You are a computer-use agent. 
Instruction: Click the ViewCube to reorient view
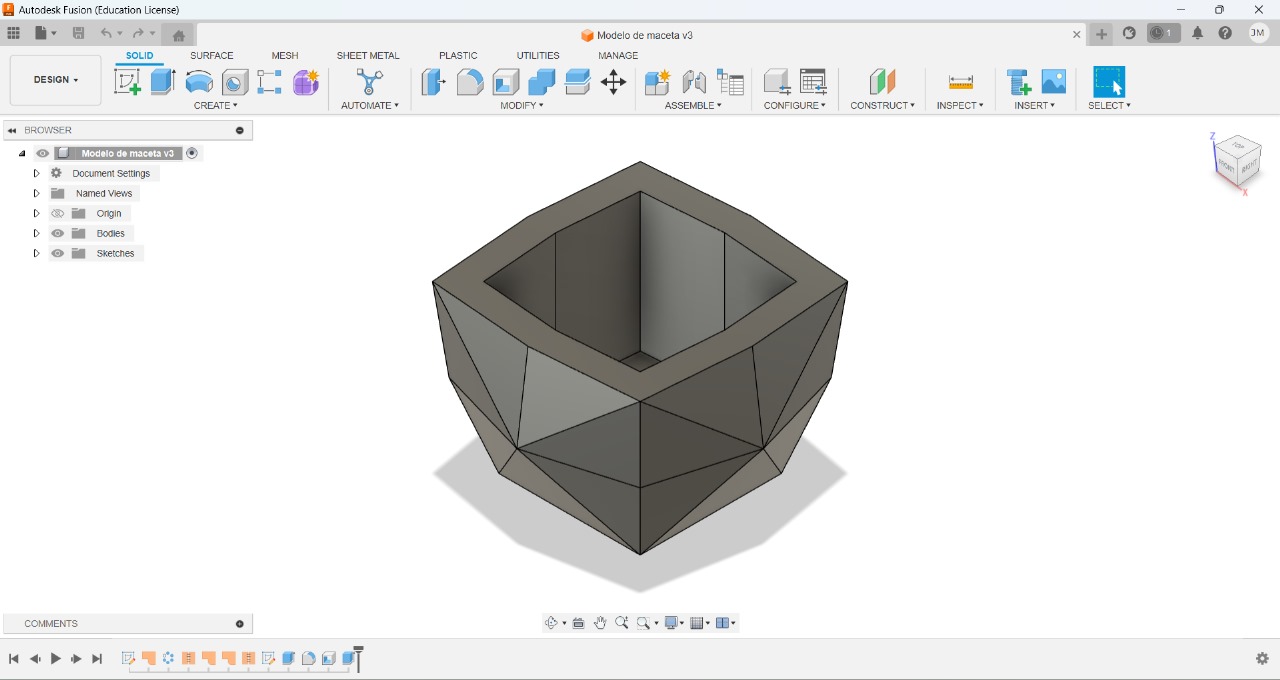tap(1236, 160)
